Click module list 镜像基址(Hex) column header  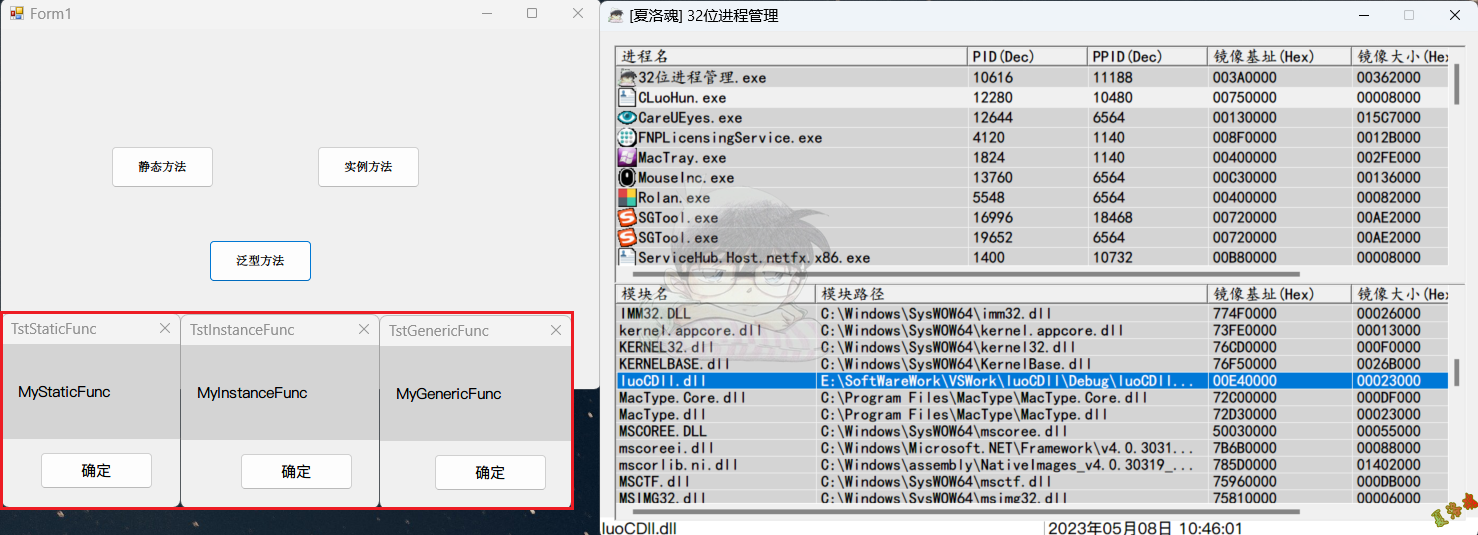(1279, 294)
